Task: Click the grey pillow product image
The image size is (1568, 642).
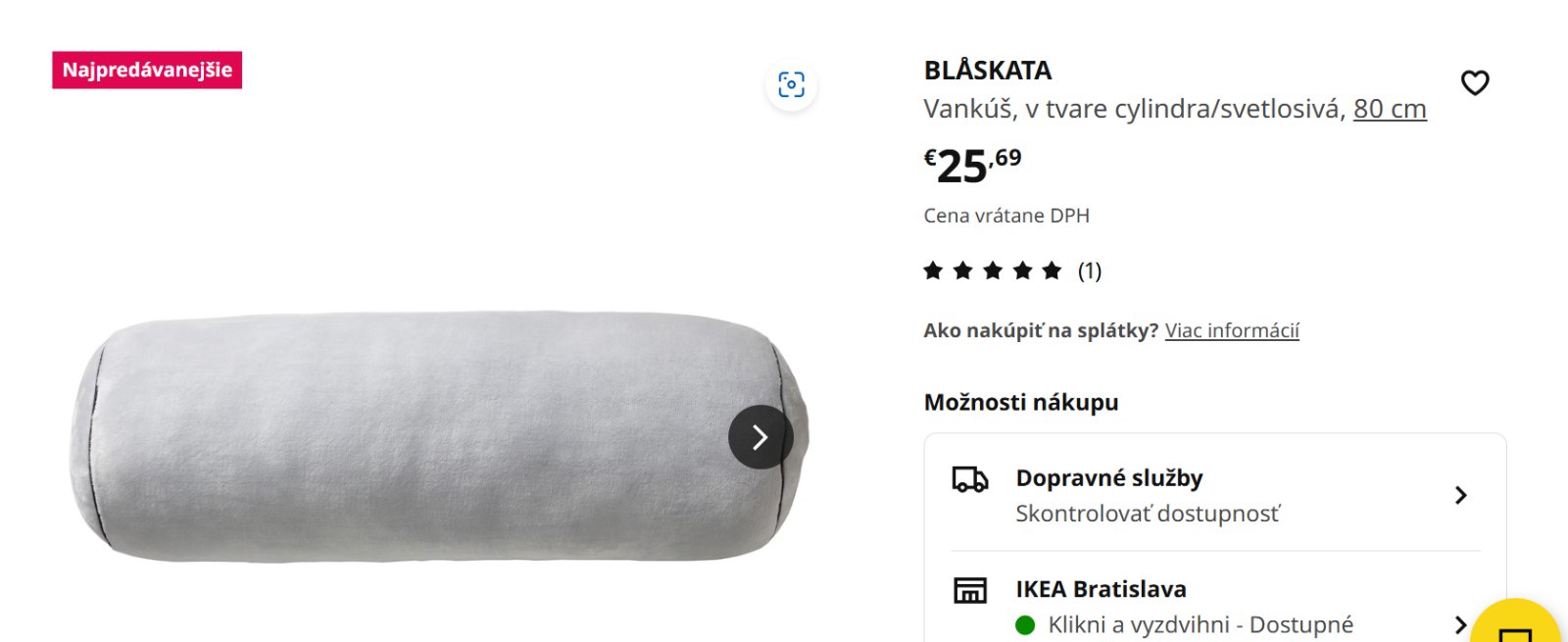Action: coord(441,437)
